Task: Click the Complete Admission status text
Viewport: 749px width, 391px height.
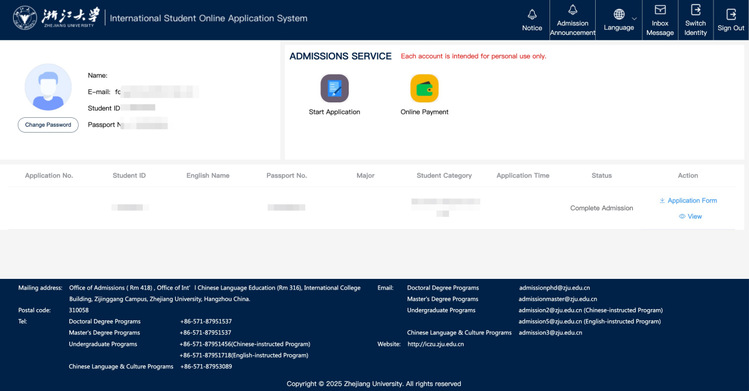Action: [x=601, y=208]
